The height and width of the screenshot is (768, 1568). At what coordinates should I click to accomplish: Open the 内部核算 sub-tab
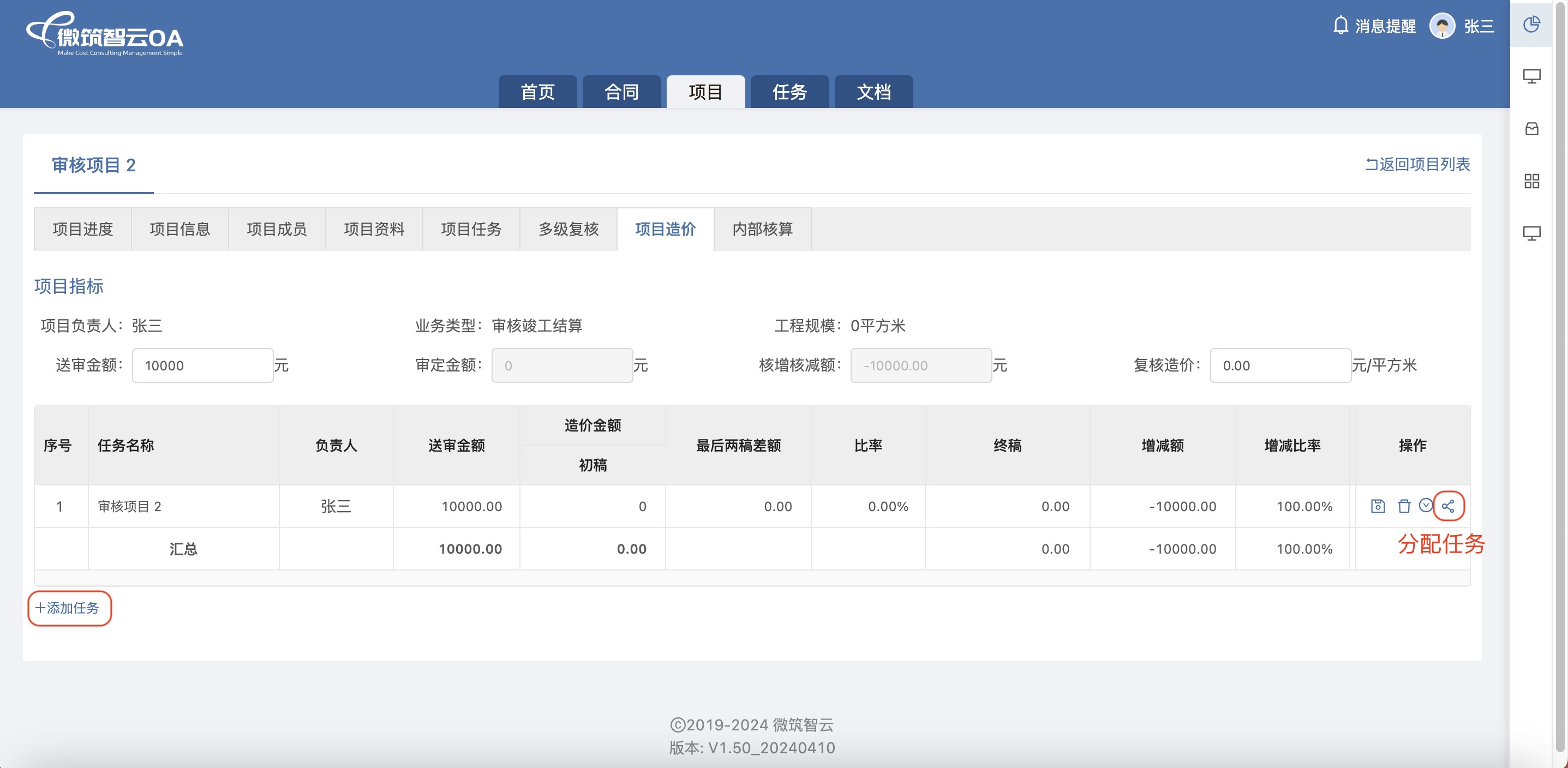click(762, 229)
